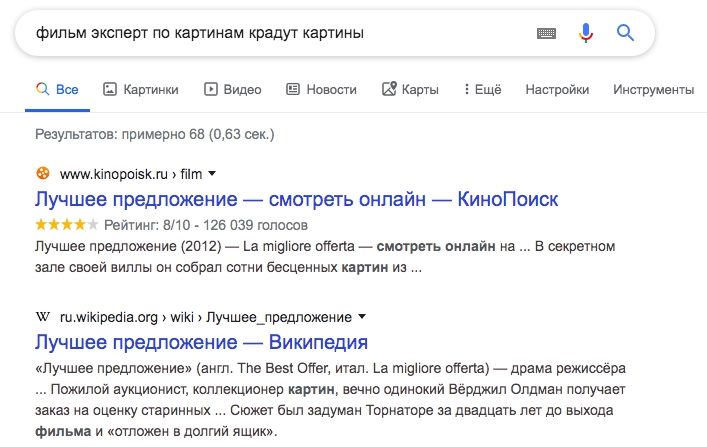
Task: Click the image icon beside Картинки
Action: click(110, 89)
